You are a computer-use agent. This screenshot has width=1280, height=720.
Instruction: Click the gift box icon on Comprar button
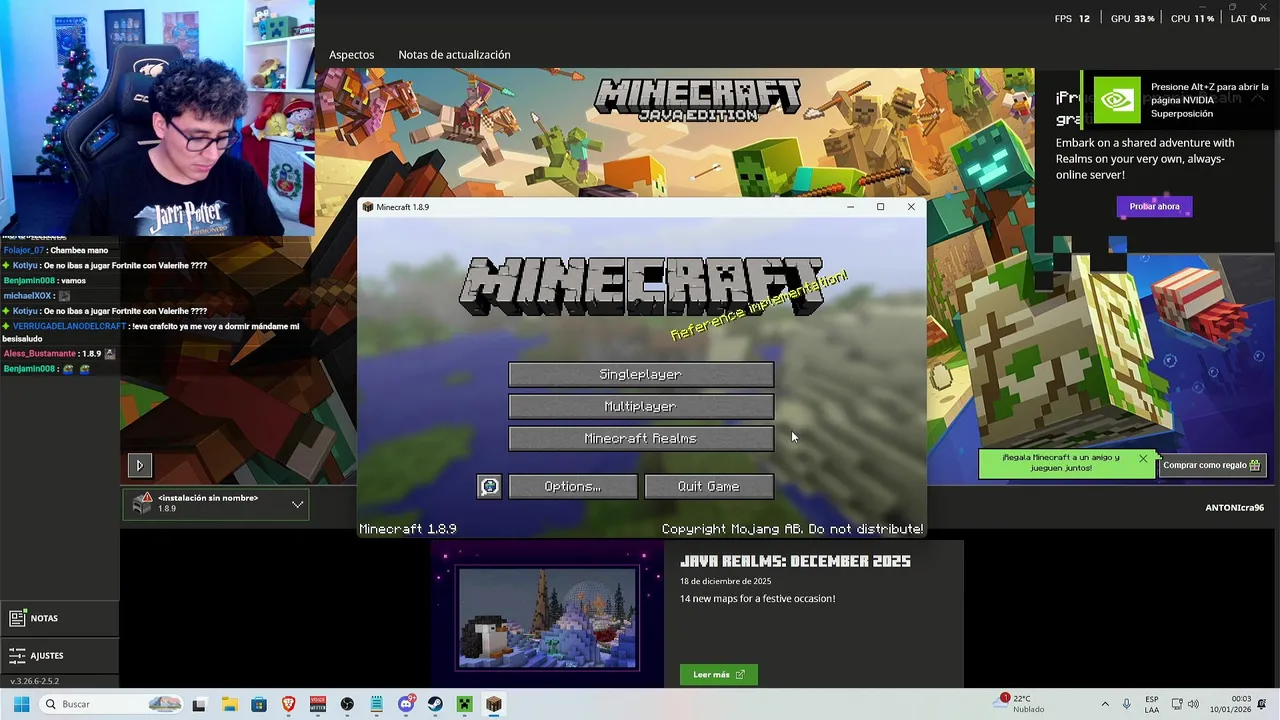(1255, 465)
